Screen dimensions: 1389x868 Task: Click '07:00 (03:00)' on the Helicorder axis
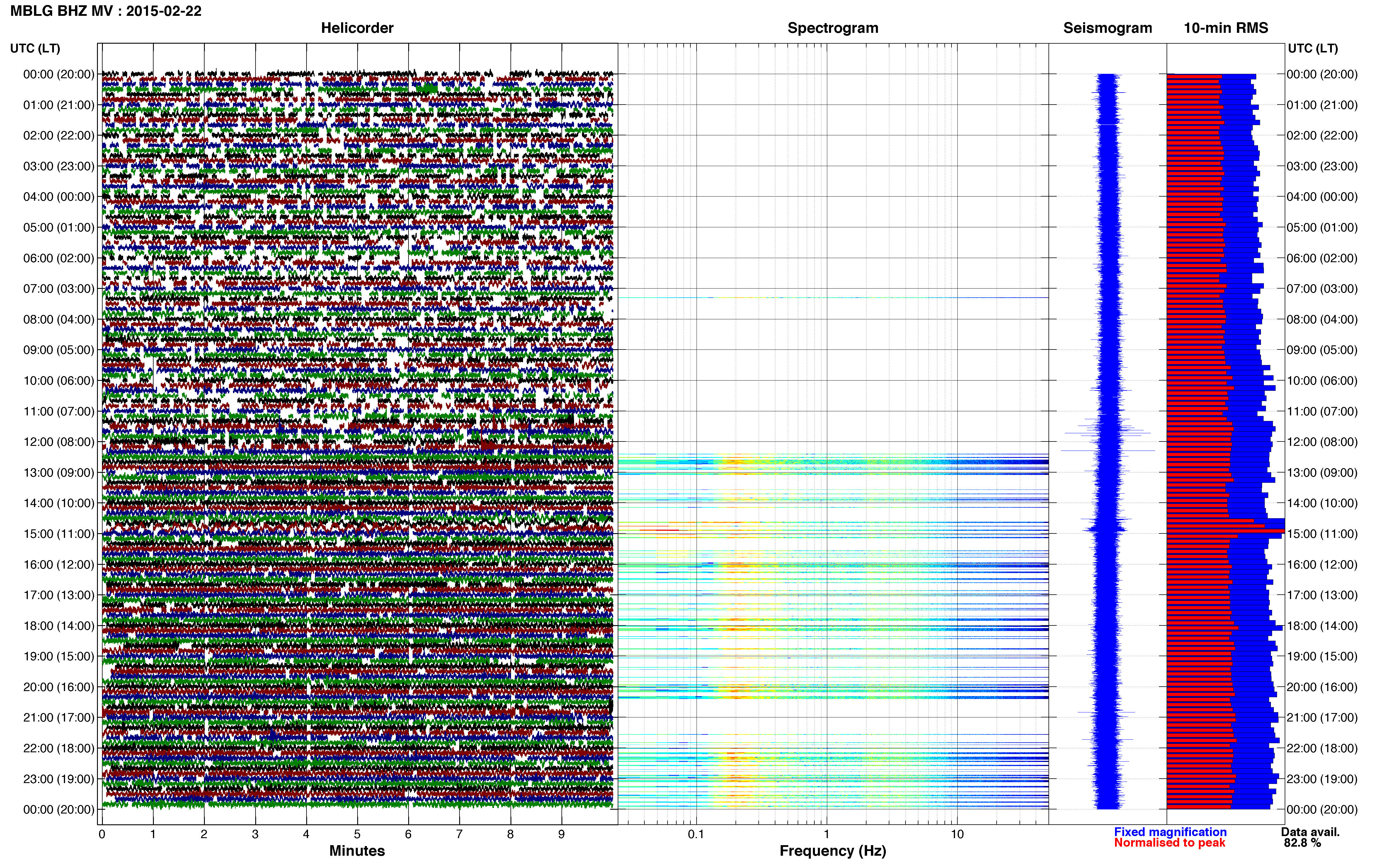click(59, 288)
